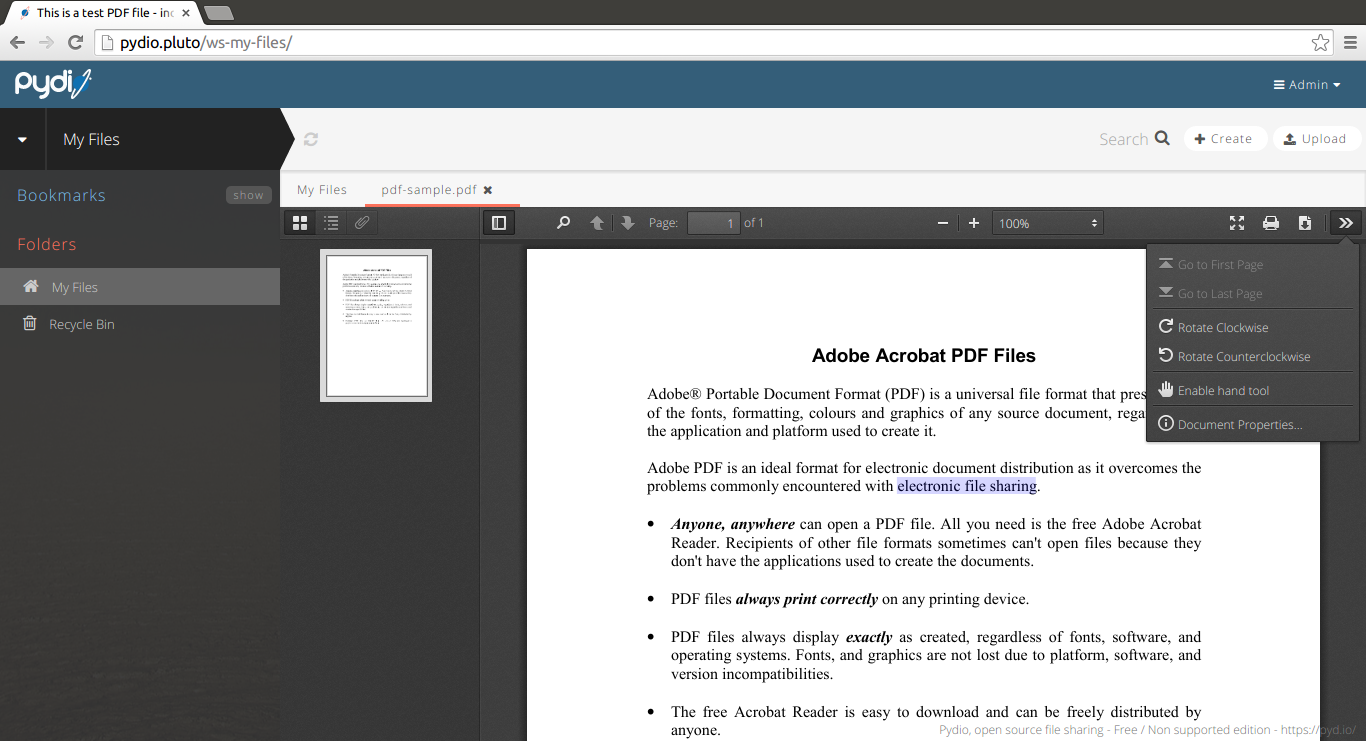Click the refresh icon beside My Files
The width and height of the screenshot is (1366, 741).
click(x=311, y=140)
